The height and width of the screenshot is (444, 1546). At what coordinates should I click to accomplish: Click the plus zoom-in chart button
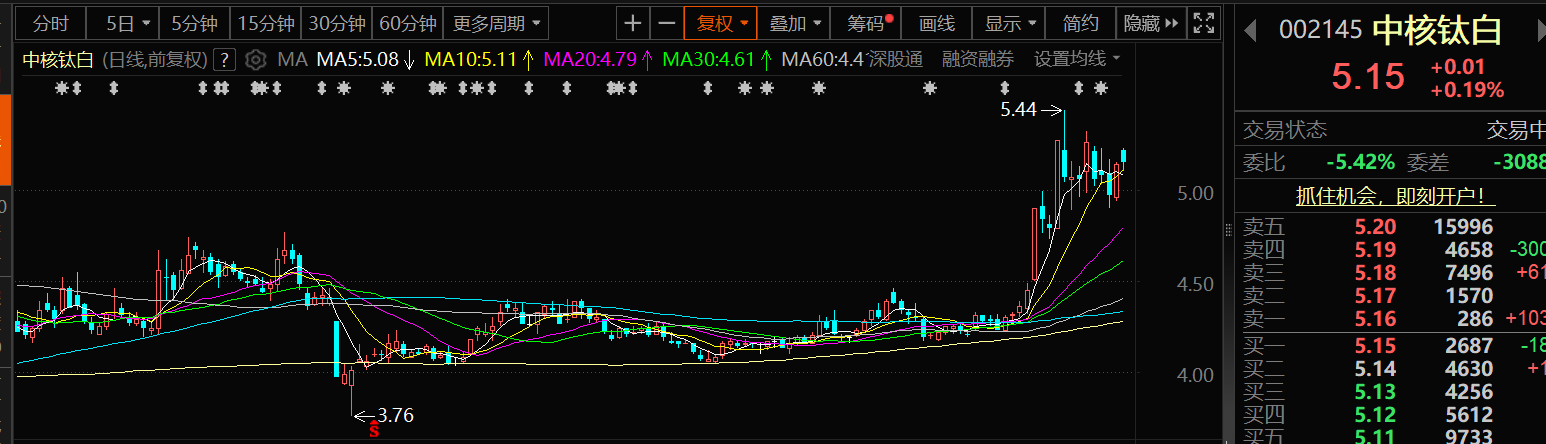(x=632, y=23)
